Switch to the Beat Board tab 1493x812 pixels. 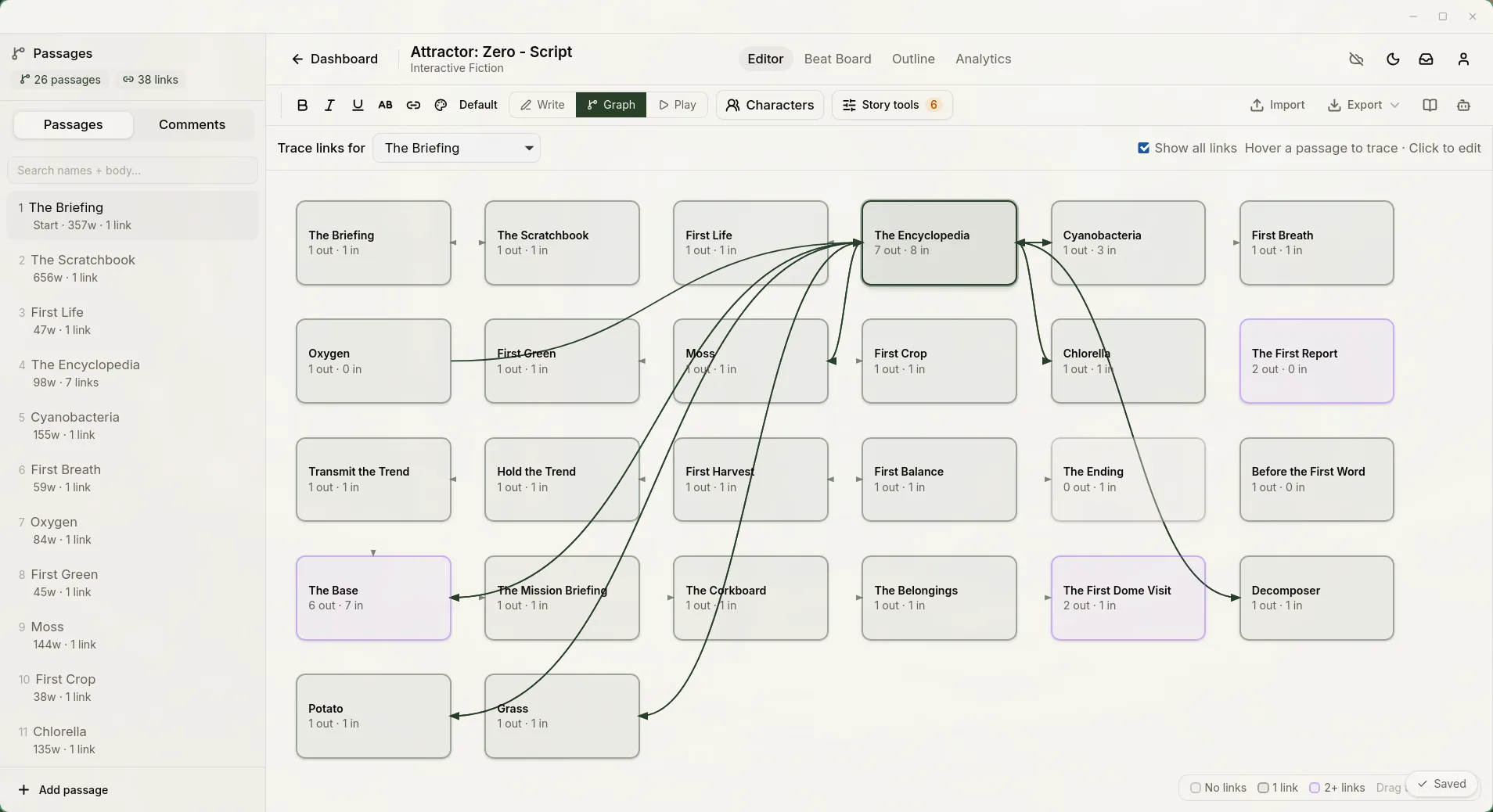click(x=837, y=59)
